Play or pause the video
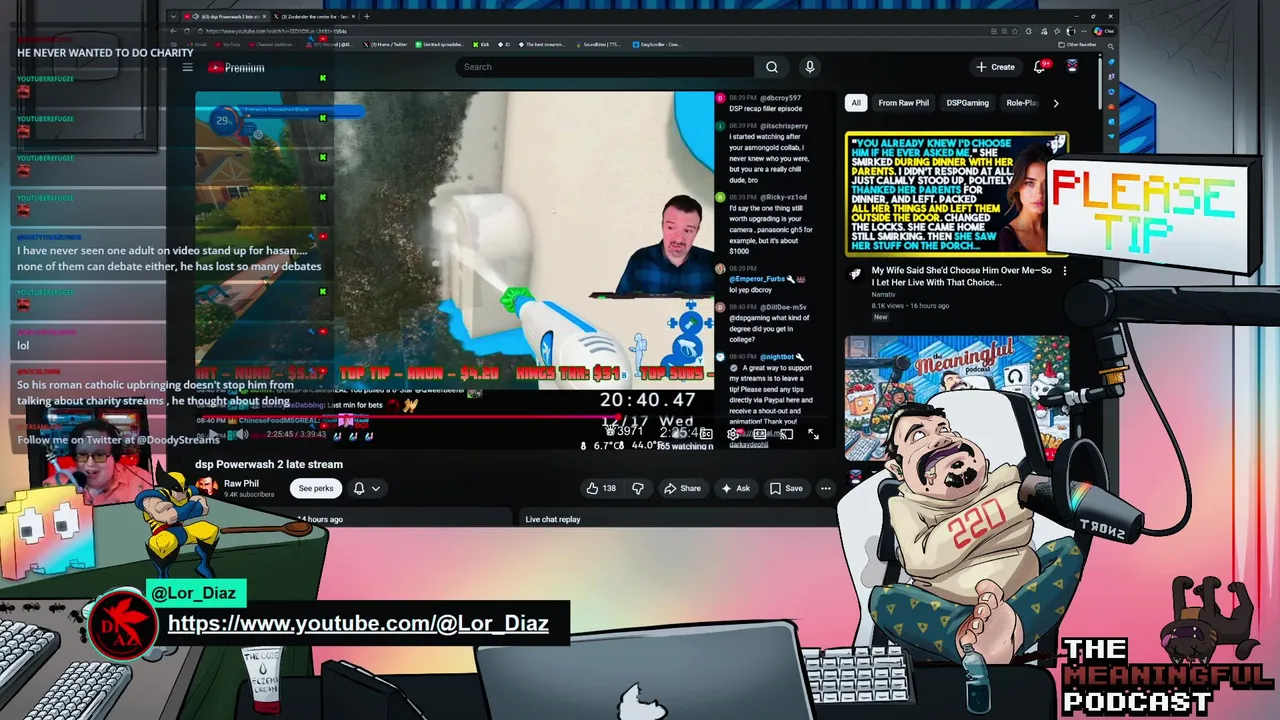Screen dimensions: 1280x720 tap(213, 434)
